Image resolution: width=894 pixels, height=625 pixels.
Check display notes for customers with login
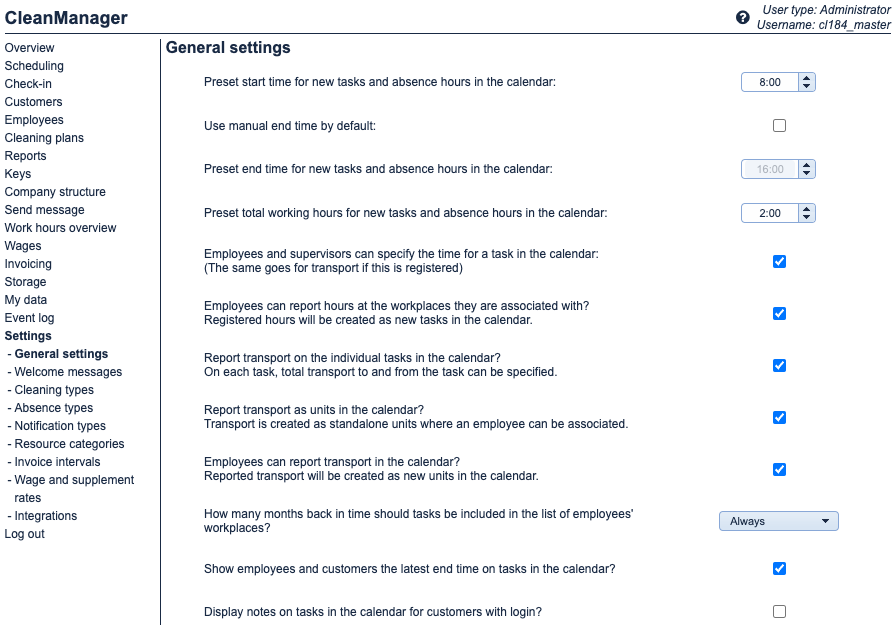(780, 611)
